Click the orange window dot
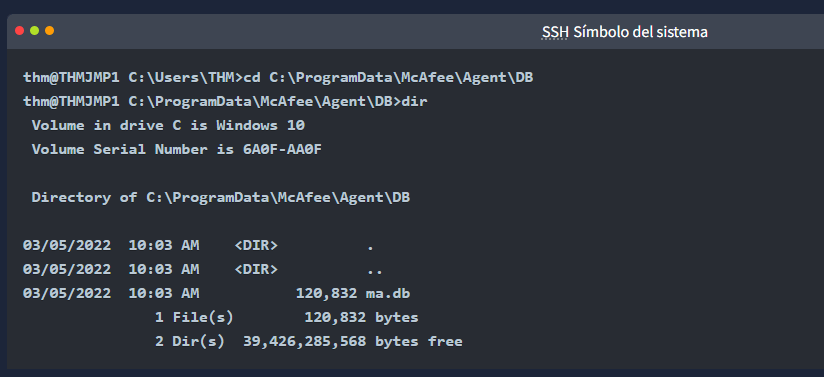Viewport: 824px width, 377px height. [49, 30]
